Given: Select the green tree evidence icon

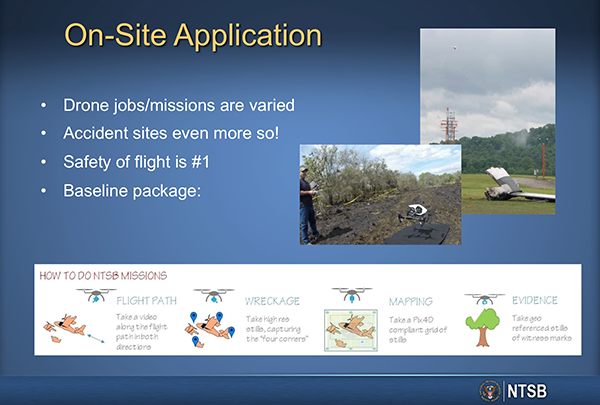Looking at the screenshot, I should 483,328.
